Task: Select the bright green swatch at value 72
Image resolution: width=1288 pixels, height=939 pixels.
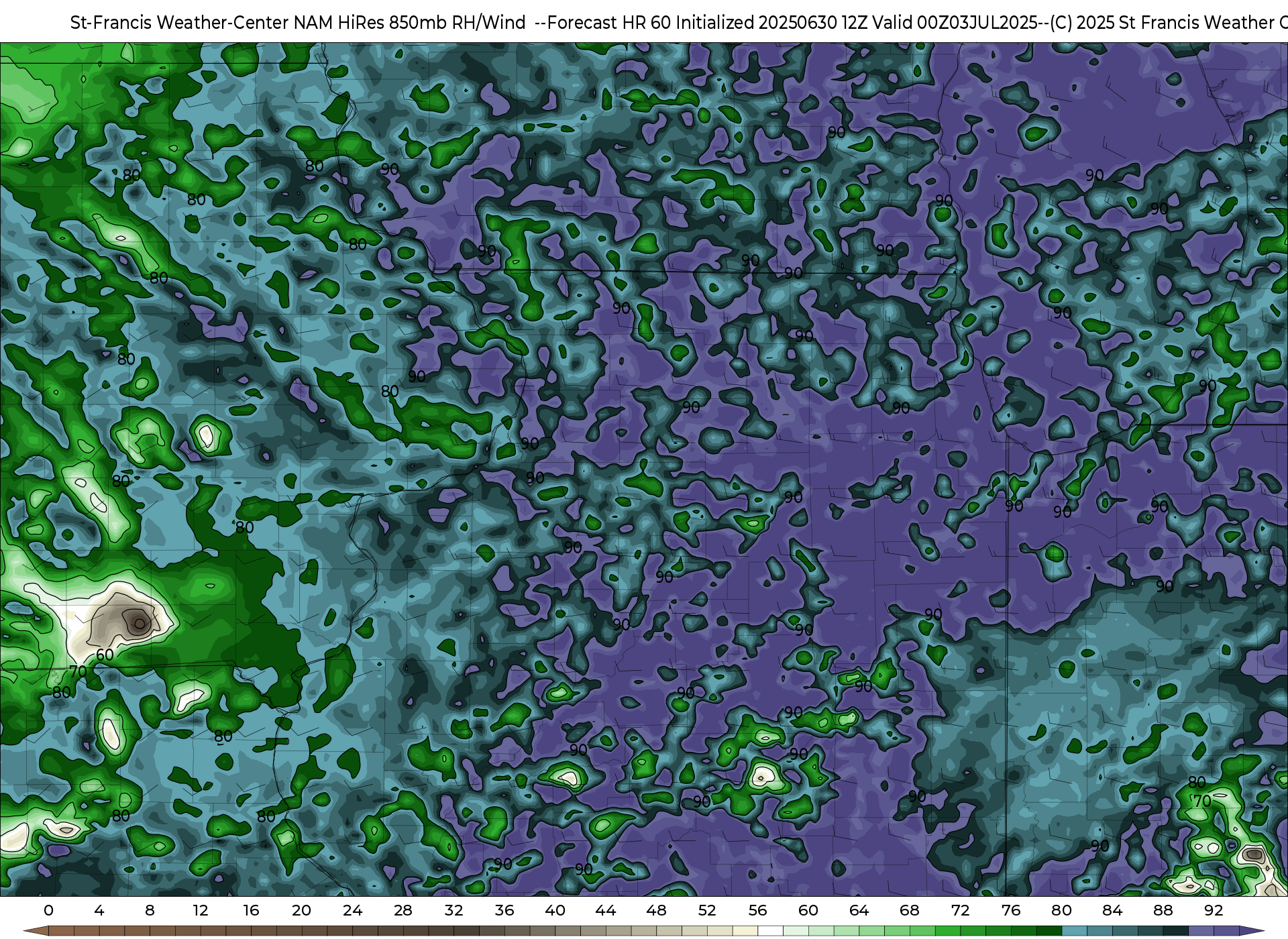Action: click(973, 931)
